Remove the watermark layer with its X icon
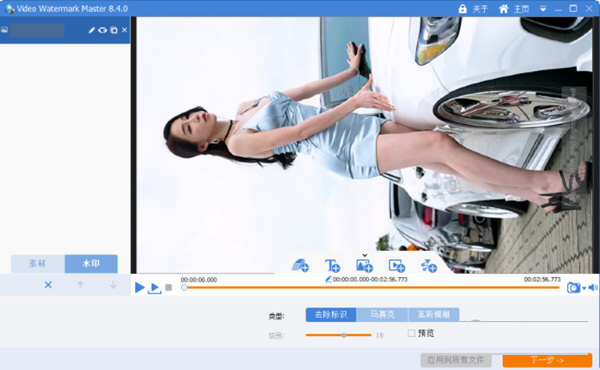Screen dimensions: 600x370 [124, 29]
